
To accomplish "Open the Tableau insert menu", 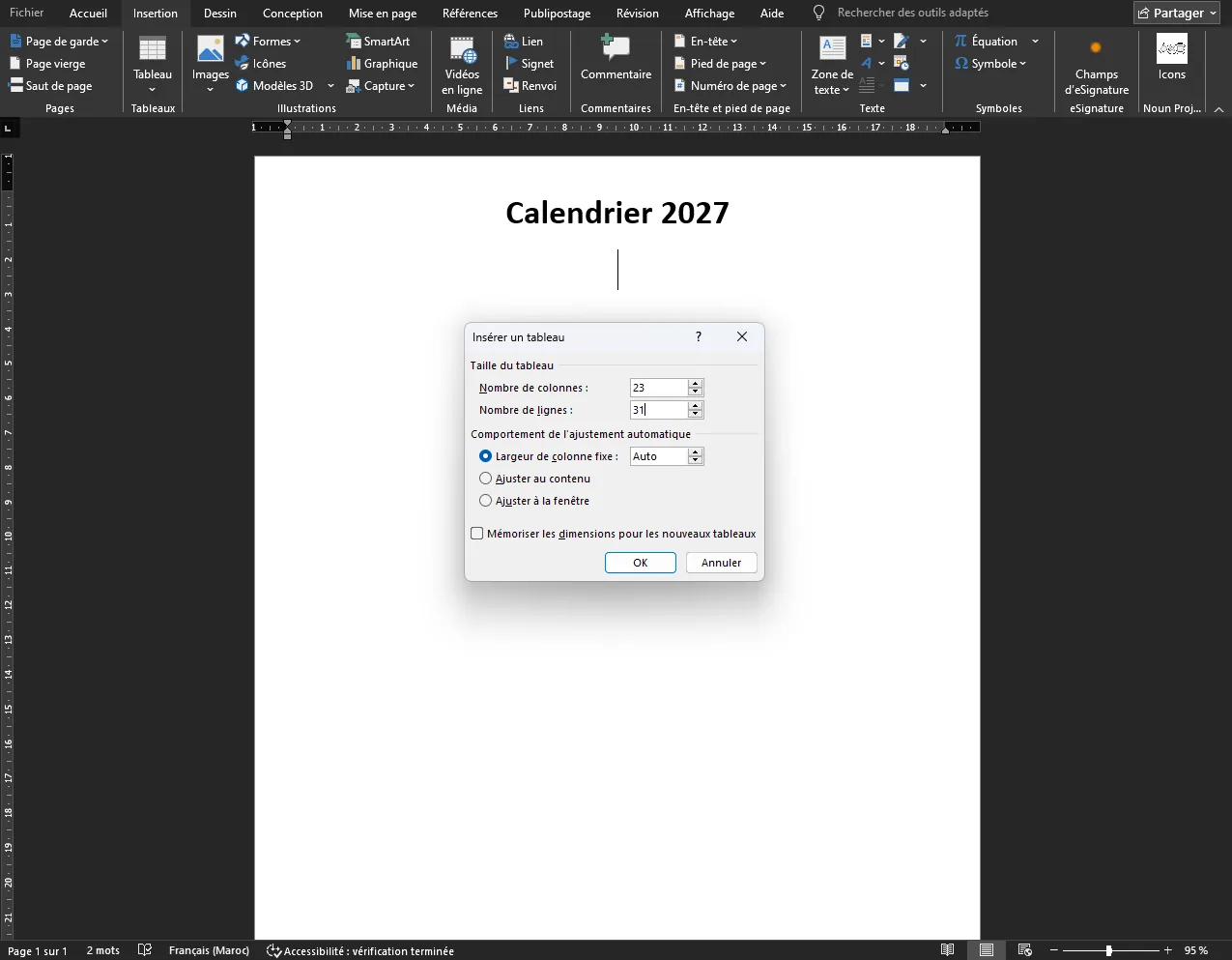I will pyautogui.click(x=153, y=65).
